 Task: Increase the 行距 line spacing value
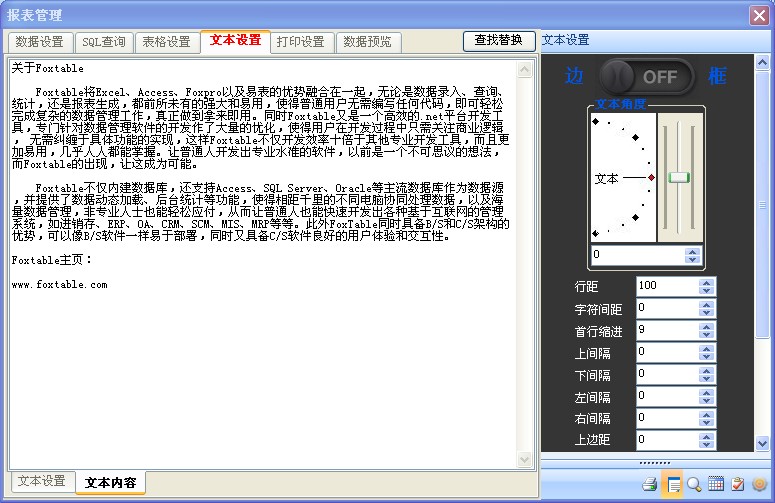(707, 281)
